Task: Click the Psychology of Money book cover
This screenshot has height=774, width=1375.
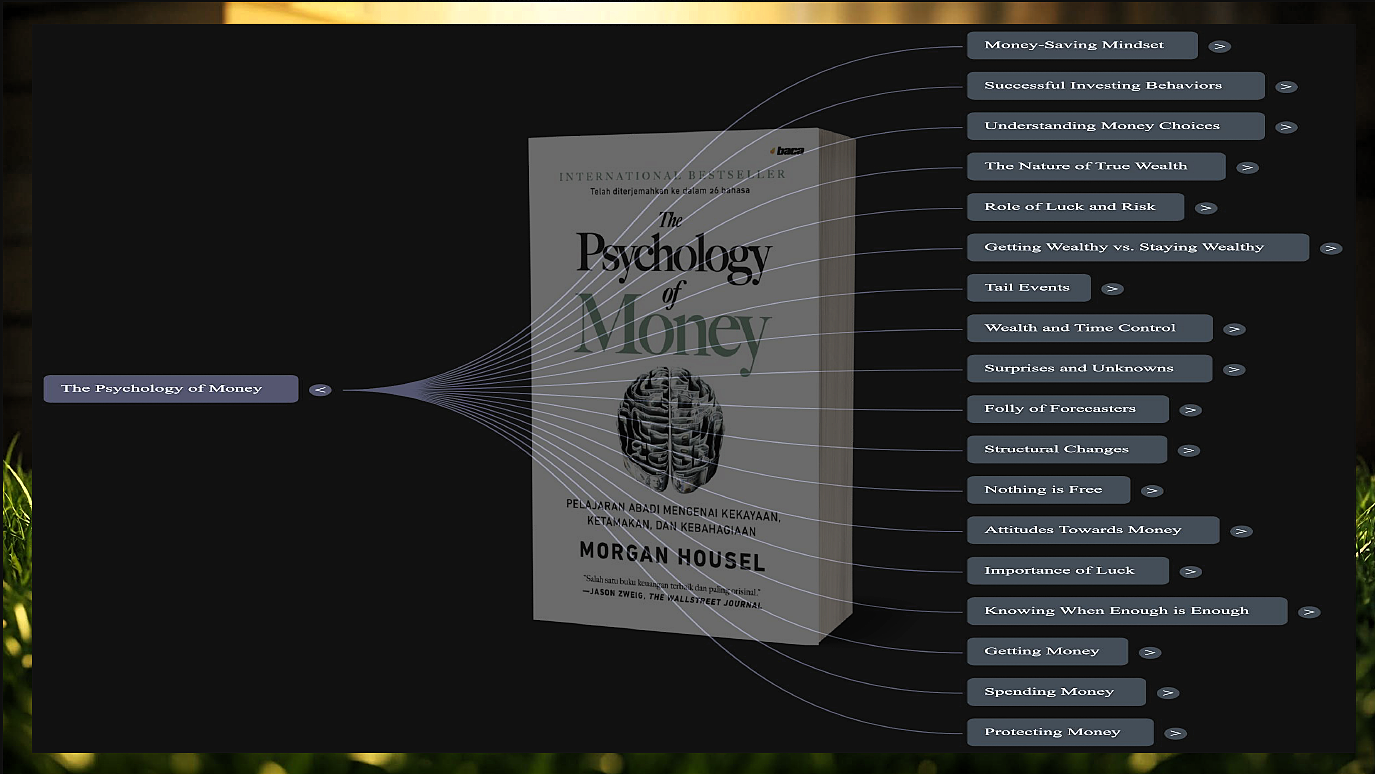Action: pyautogui.click(x=692, y=386)
